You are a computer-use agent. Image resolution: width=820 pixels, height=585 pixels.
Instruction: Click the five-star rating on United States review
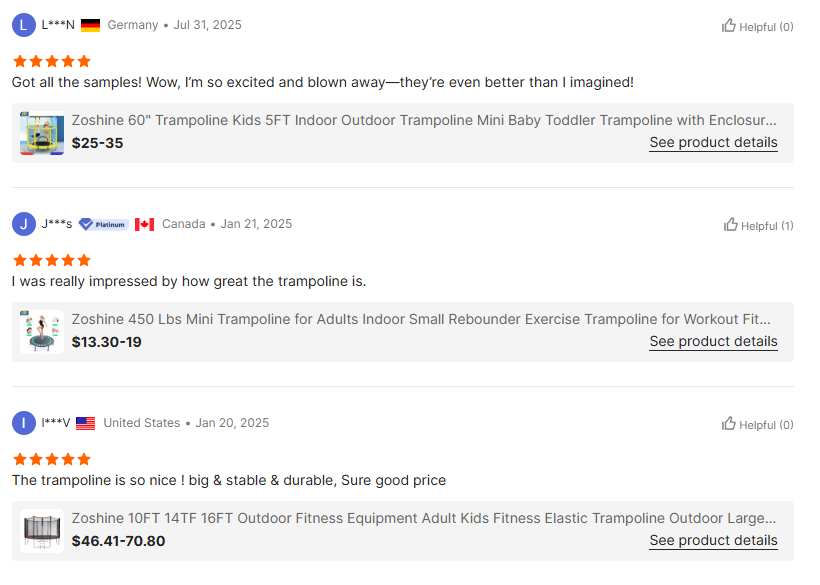point(51,459)
